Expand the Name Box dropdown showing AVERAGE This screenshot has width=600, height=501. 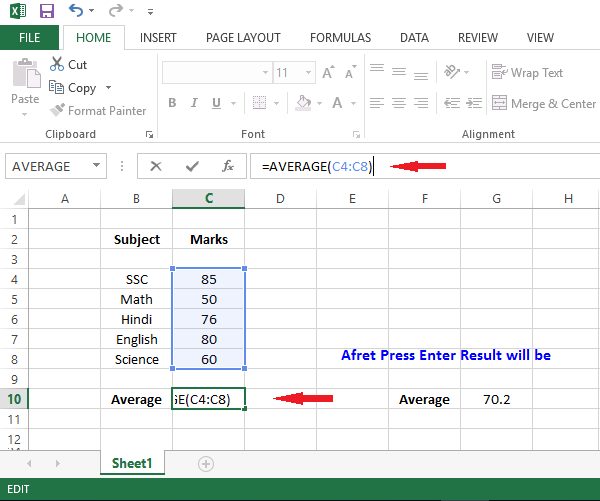pos(96,165)
